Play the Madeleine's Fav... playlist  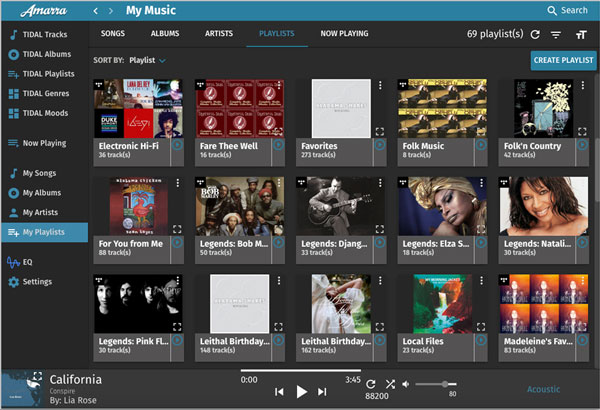(582, 340)
